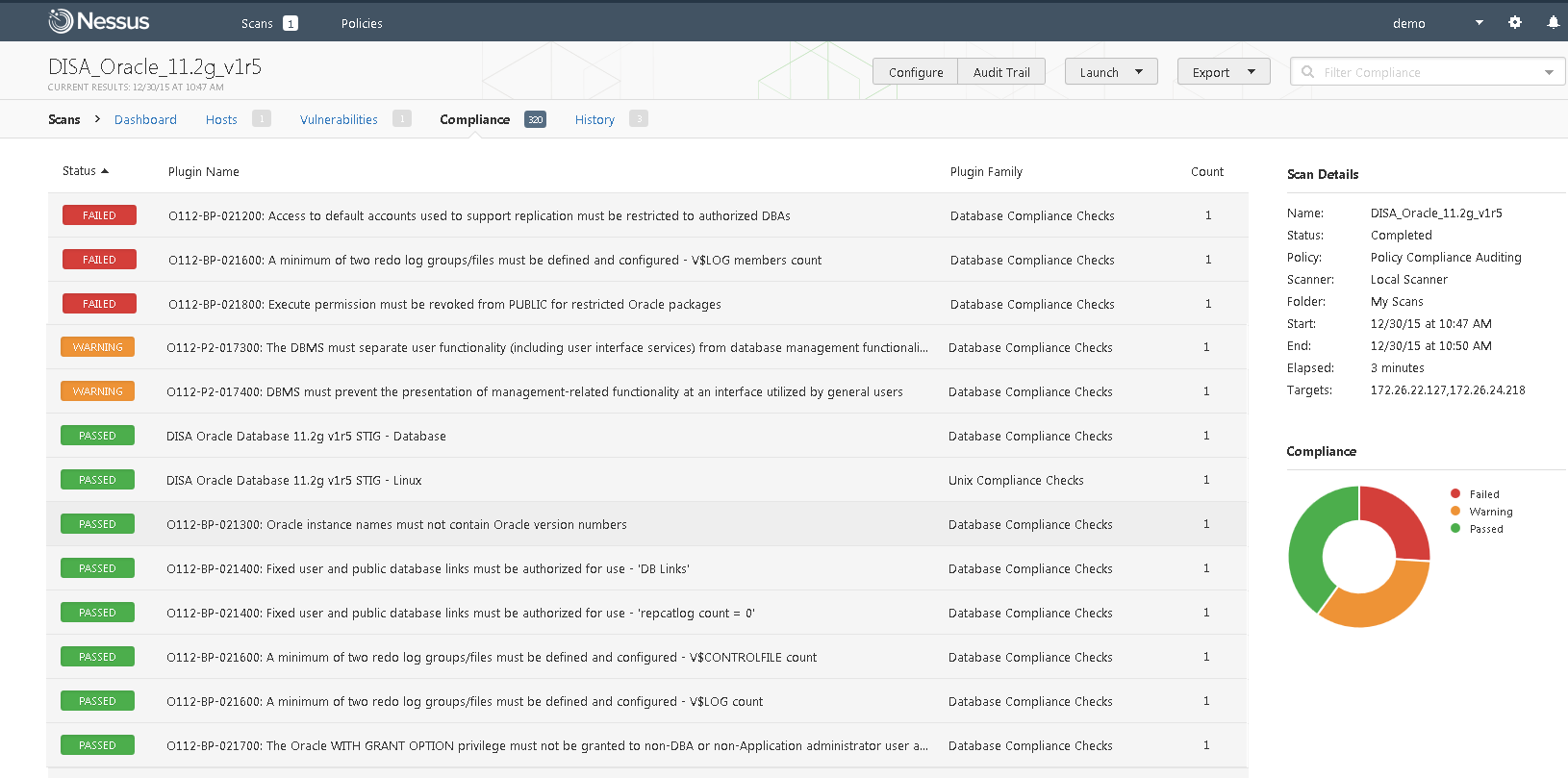Click PASSED badge for STIG - Database row
Viewport: 1568px width, 778px height.
tap(97, 436)
